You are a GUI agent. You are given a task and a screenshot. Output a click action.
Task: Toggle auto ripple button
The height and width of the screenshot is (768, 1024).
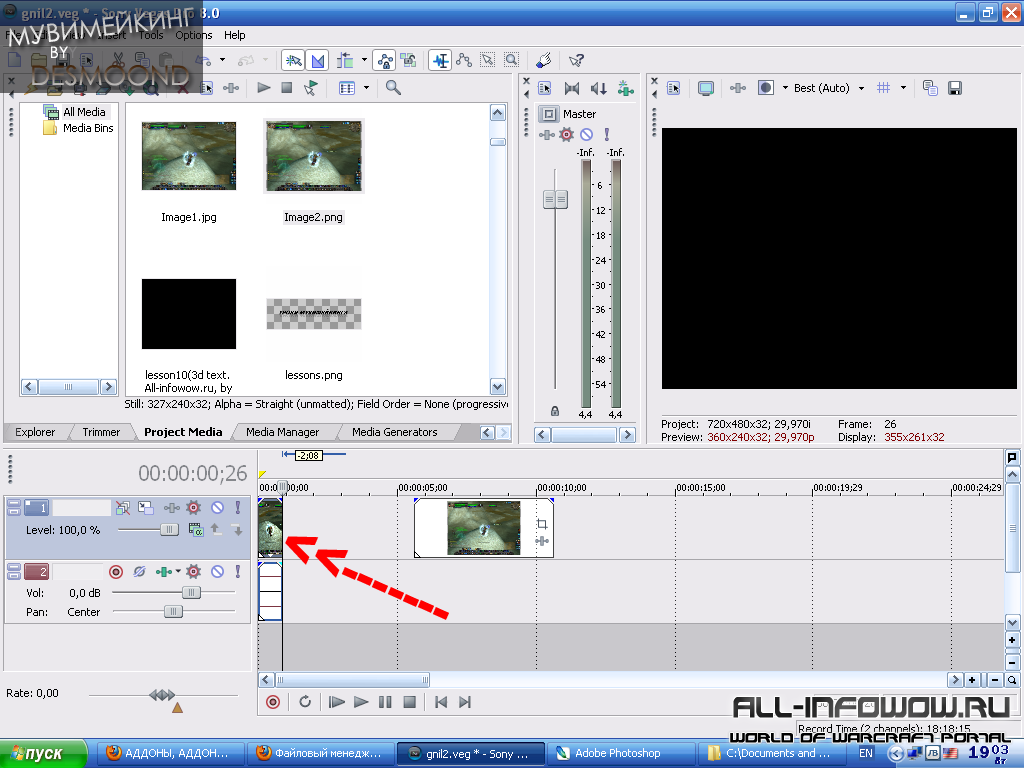click(x=345, y=61)
